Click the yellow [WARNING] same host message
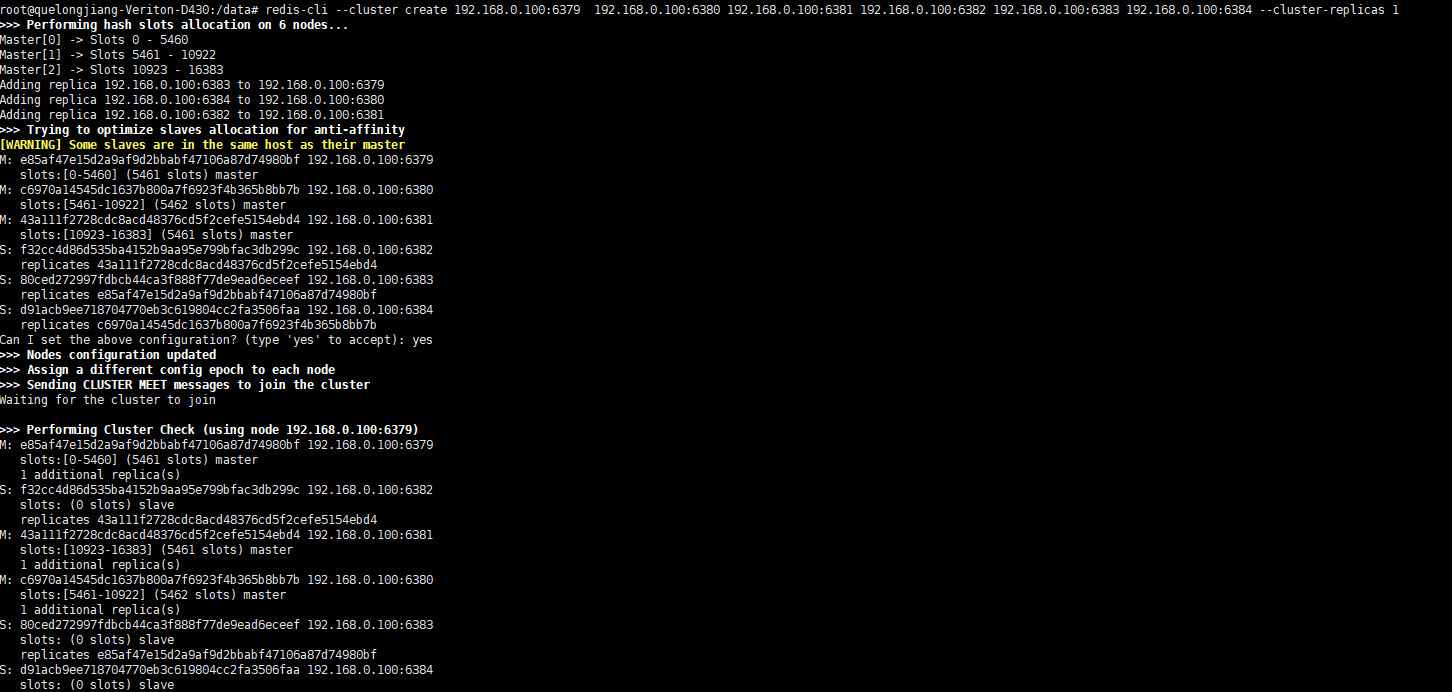The height and width of the screenshot is (692, 1452). pyautogui.click(x=202, y=145)
